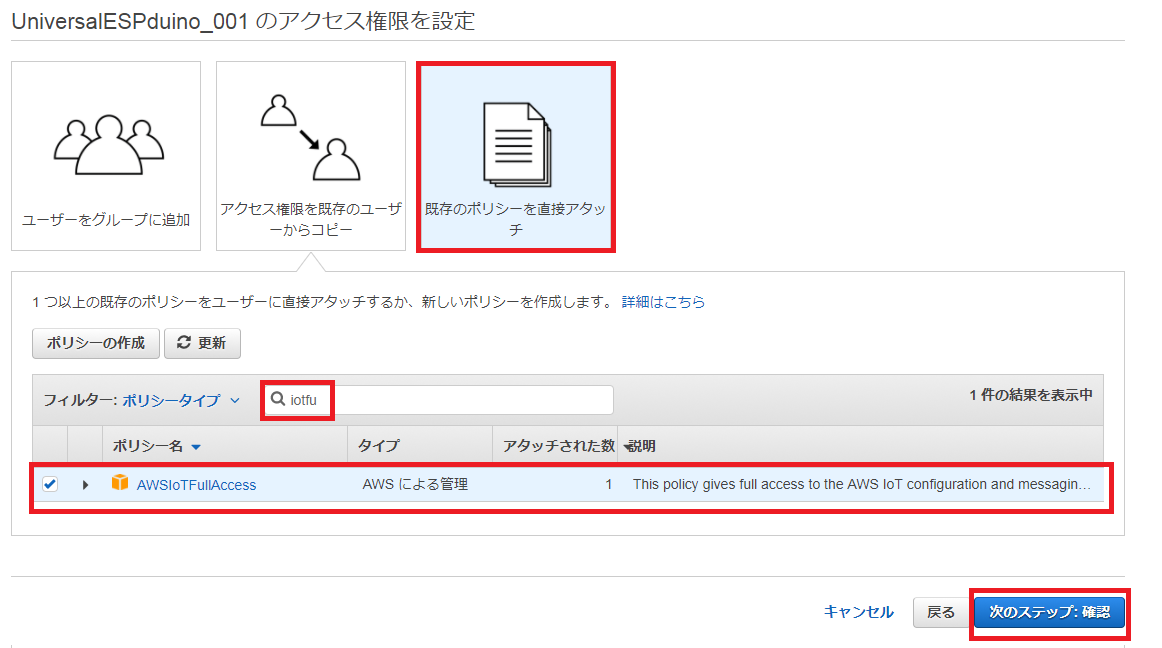The height and width of the screenshot is (648, 1162).
Task: Uncheck the AWSIoTFullAccess policy checkbox
Action: pos(50,484)
